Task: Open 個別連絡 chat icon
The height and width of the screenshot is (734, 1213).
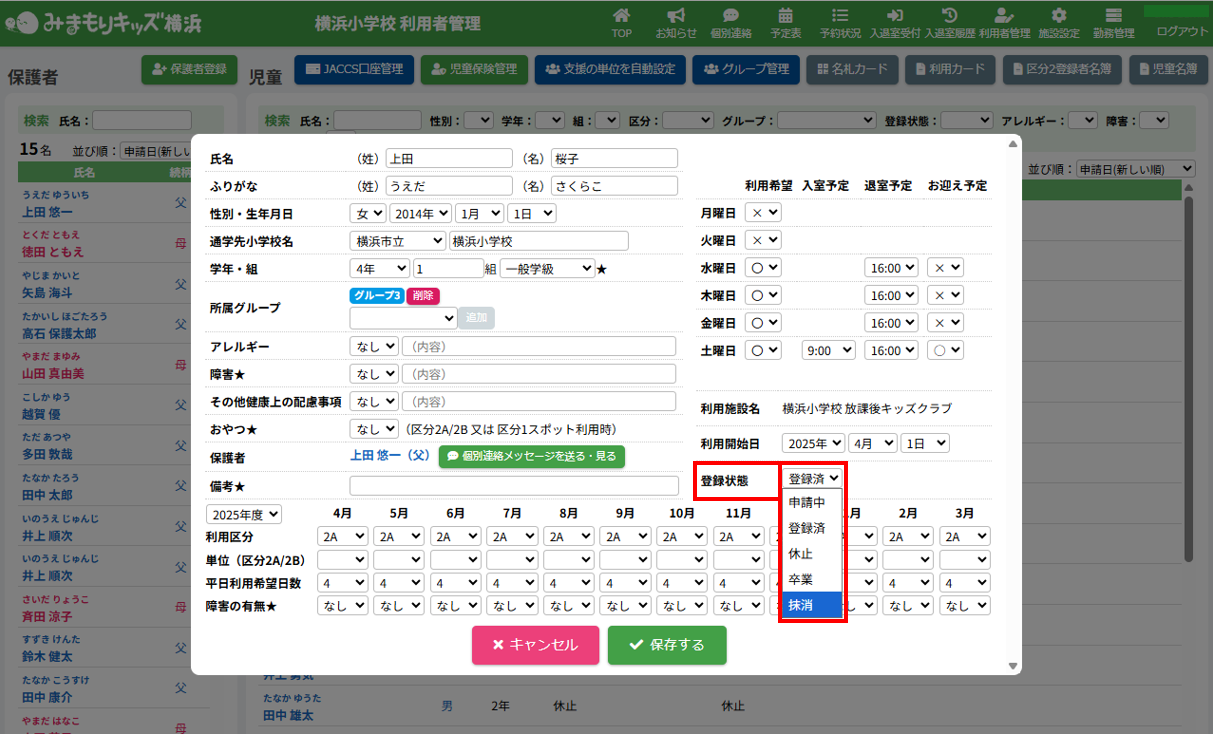Action: click(x=731, y=23)
